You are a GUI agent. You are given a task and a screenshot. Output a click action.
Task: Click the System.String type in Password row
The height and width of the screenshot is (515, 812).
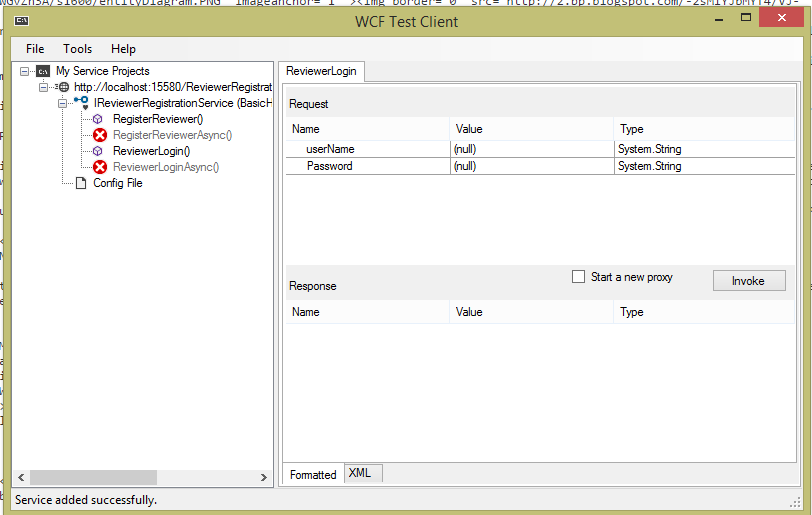coord(704,166)
